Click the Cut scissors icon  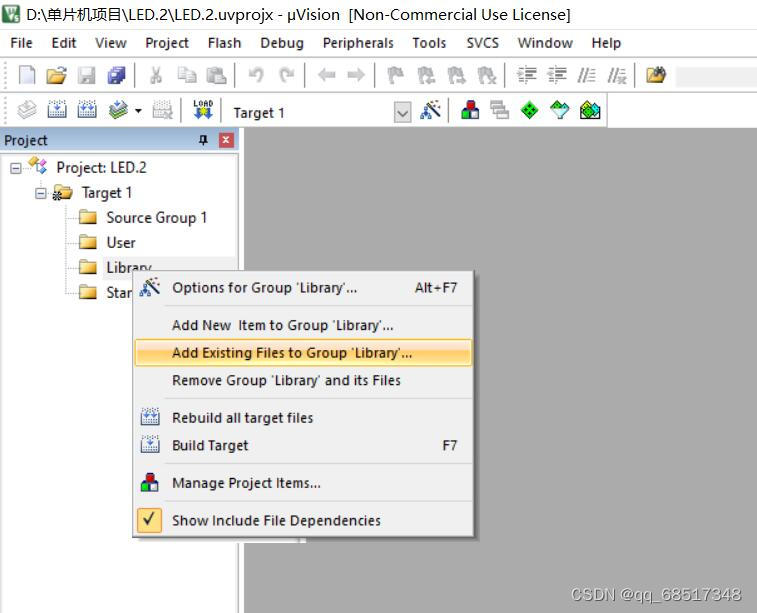coord(155,75)
